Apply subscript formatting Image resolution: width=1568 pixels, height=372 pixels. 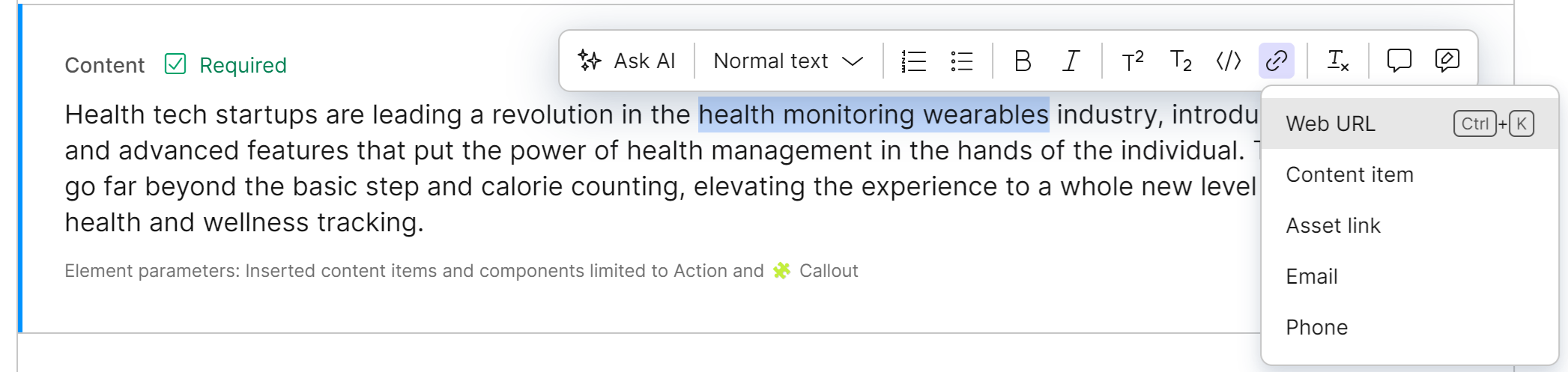(x=1181, y=61)
